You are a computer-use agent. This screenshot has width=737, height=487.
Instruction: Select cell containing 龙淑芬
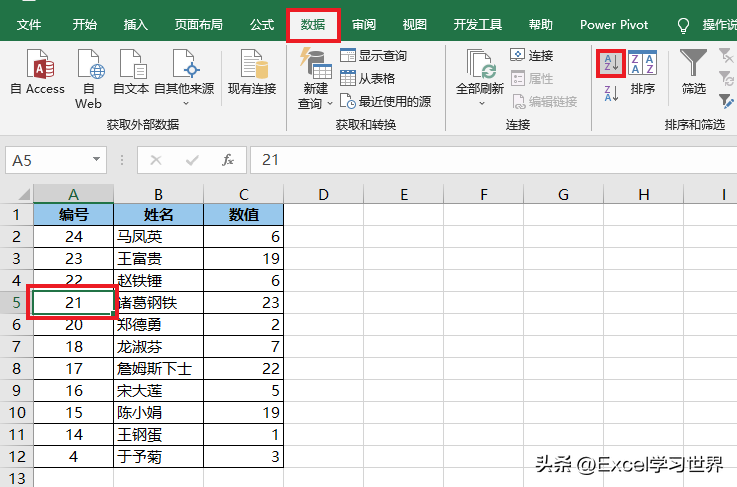coord(158,346)
